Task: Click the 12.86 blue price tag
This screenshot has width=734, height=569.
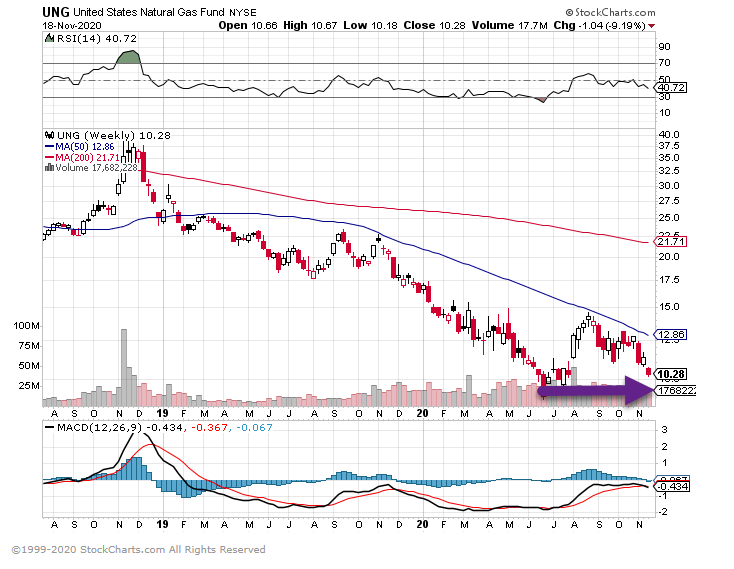Action: pos(670,335)
